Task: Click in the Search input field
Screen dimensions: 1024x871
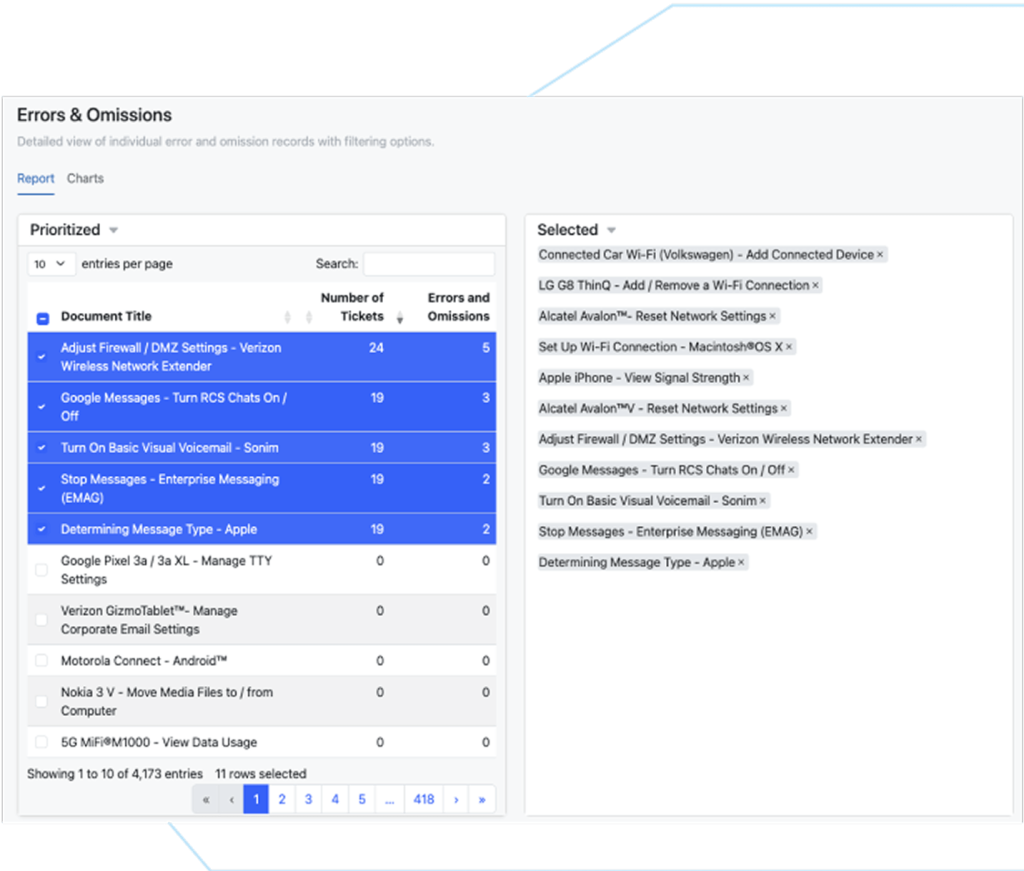Action: coord(428,264)
